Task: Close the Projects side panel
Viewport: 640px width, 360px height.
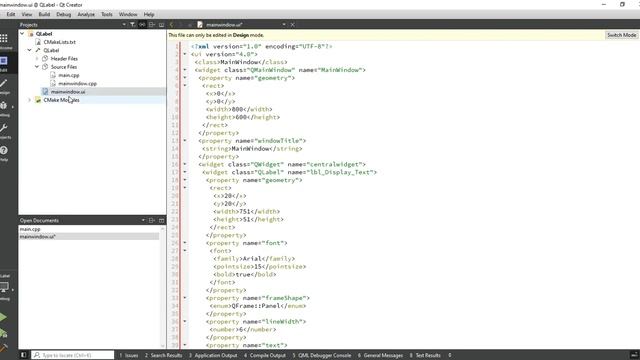Action: [x=162, y=24]
